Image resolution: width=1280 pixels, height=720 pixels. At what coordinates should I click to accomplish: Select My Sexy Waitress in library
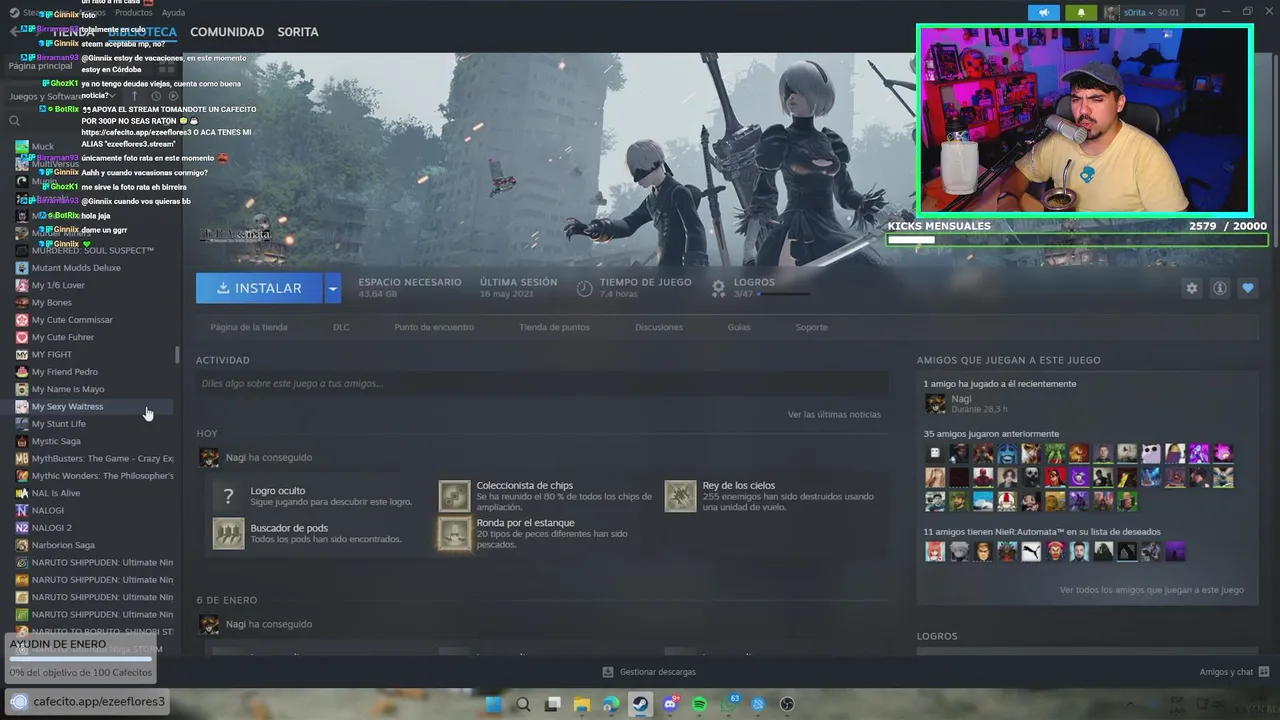(67, 406)
